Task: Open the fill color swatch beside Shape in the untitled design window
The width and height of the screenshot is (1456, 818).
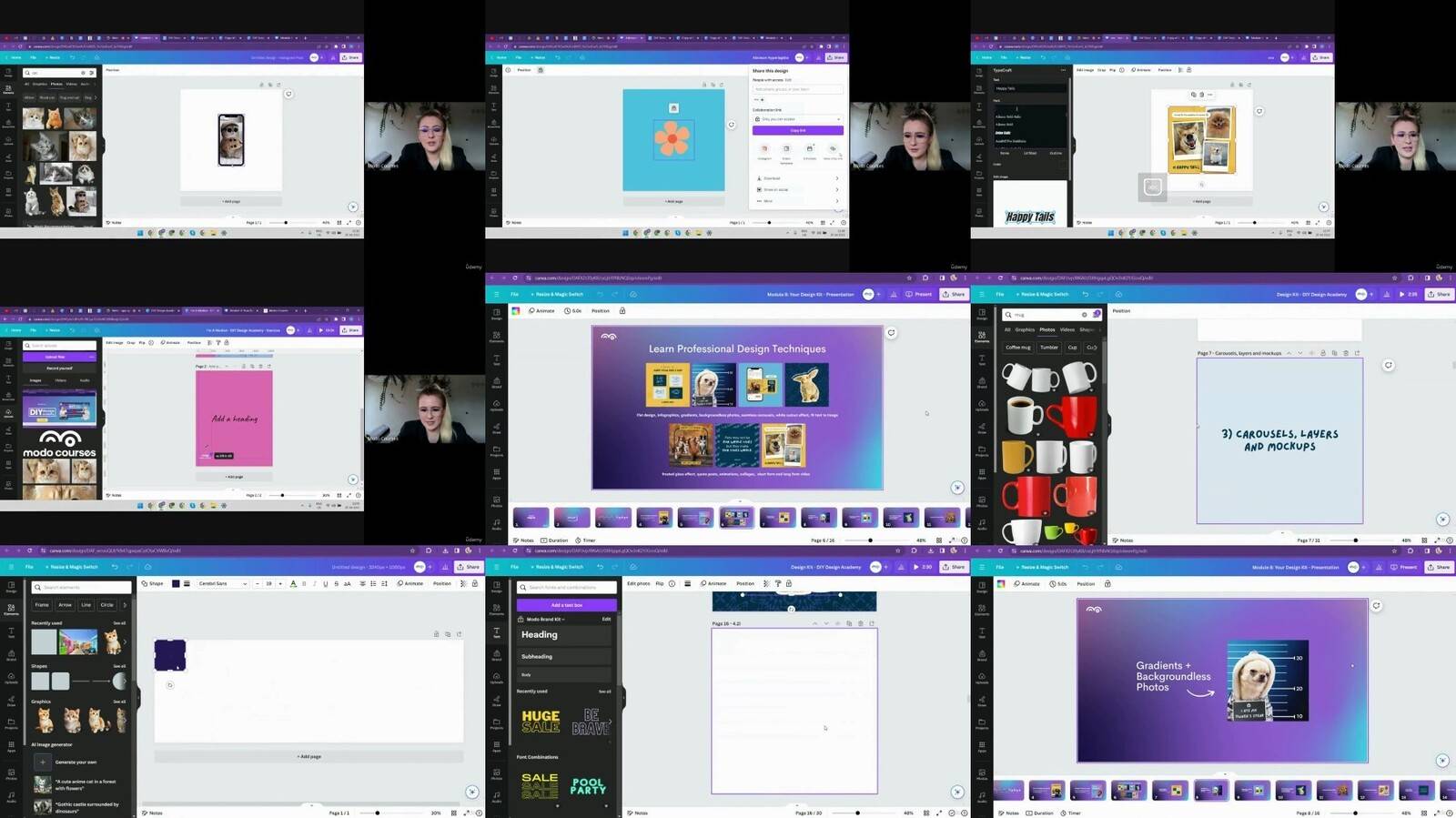Action: point(176,583)
